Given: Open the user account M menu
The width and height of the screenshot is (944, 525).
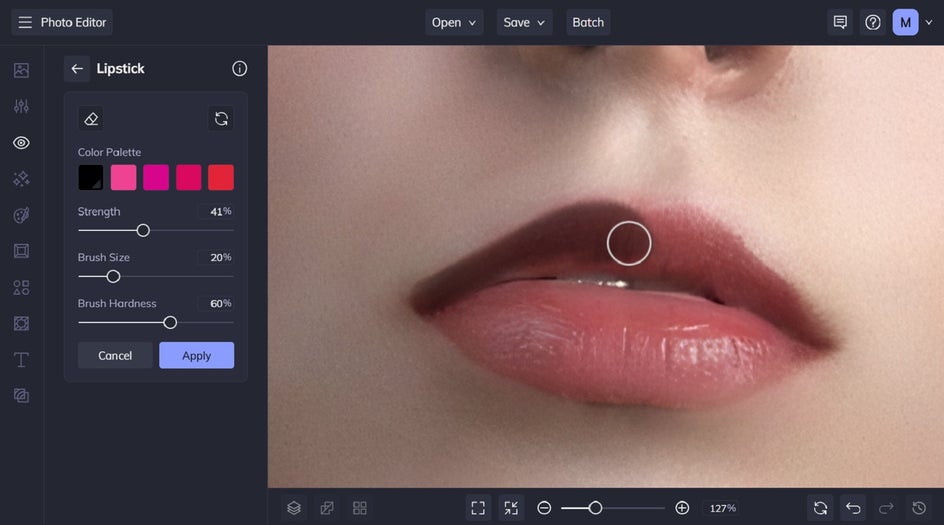Looking at the screenshot, I should 905,22.
